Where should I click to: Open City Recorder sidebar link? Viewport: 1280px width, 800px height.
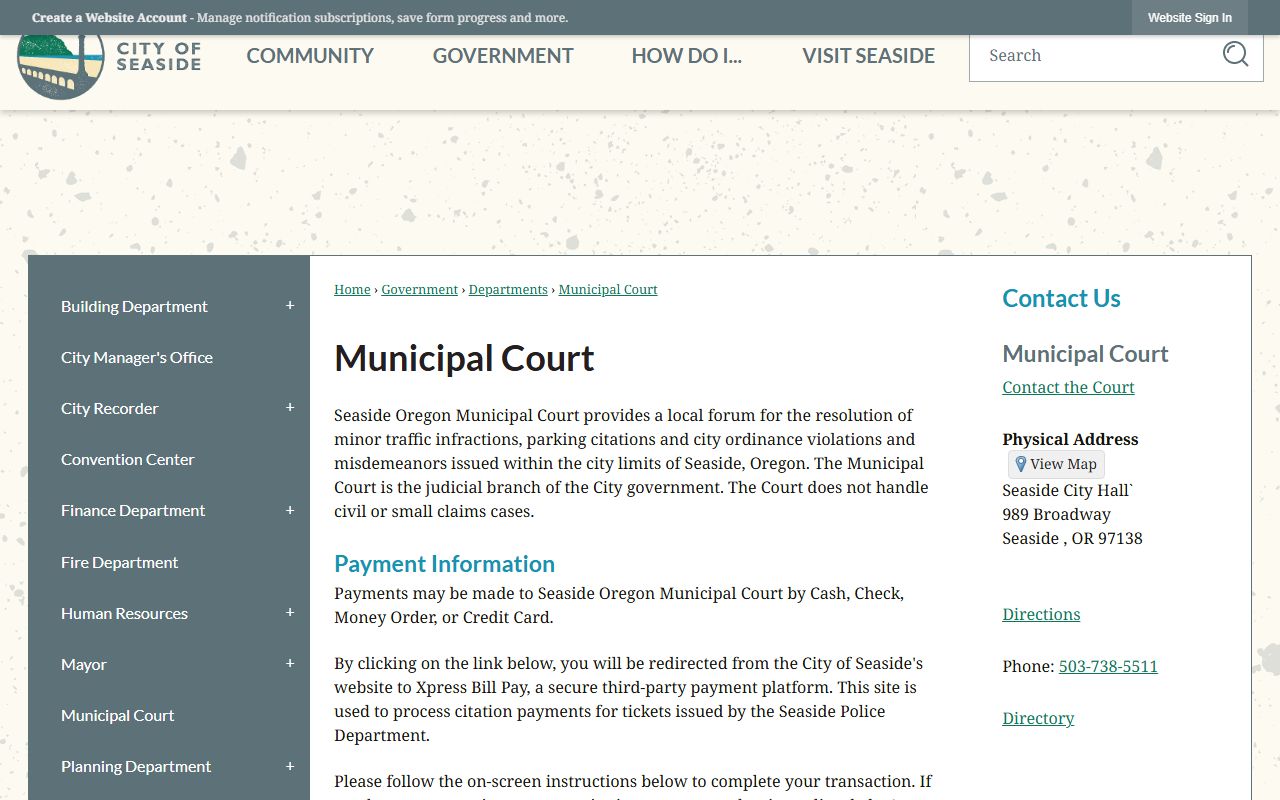pyautogui.click(x=110, y=408)
